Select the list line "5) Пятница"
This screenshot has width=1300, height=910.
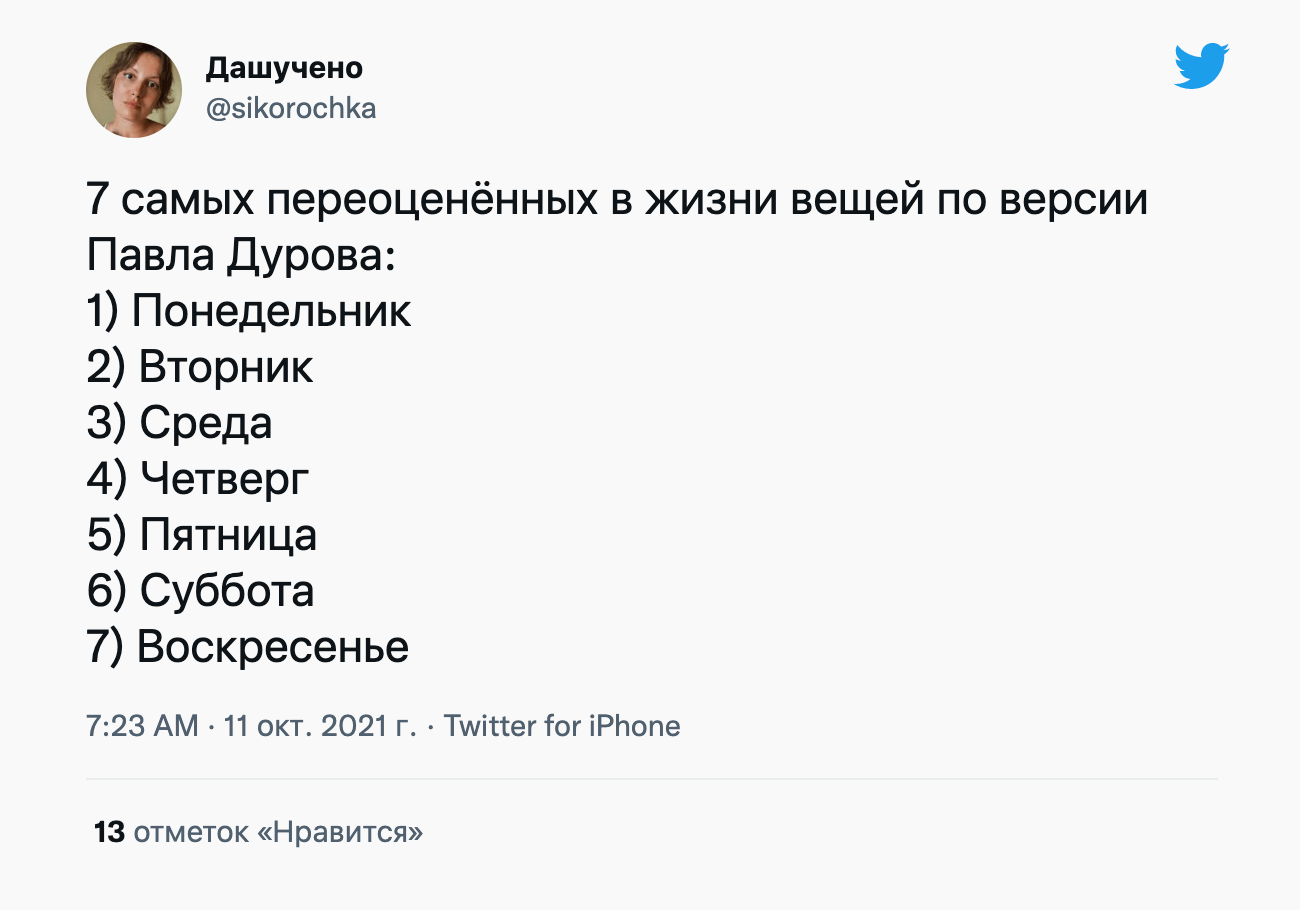202,535
